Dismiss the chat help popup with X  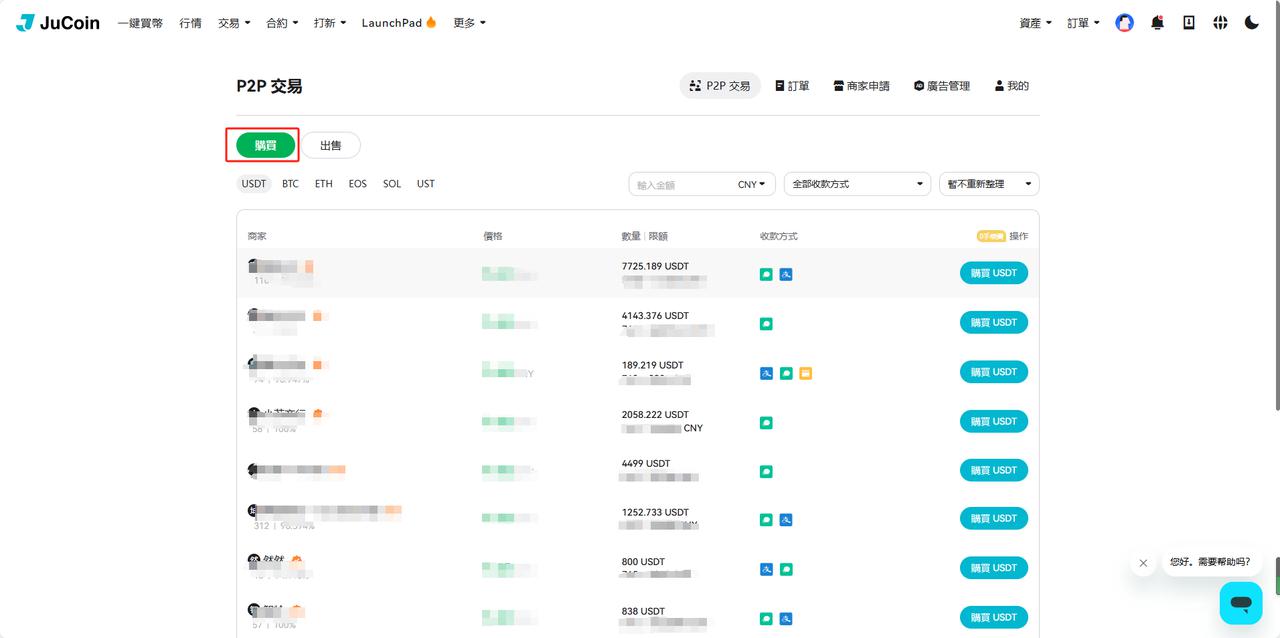pos(1143,563)
